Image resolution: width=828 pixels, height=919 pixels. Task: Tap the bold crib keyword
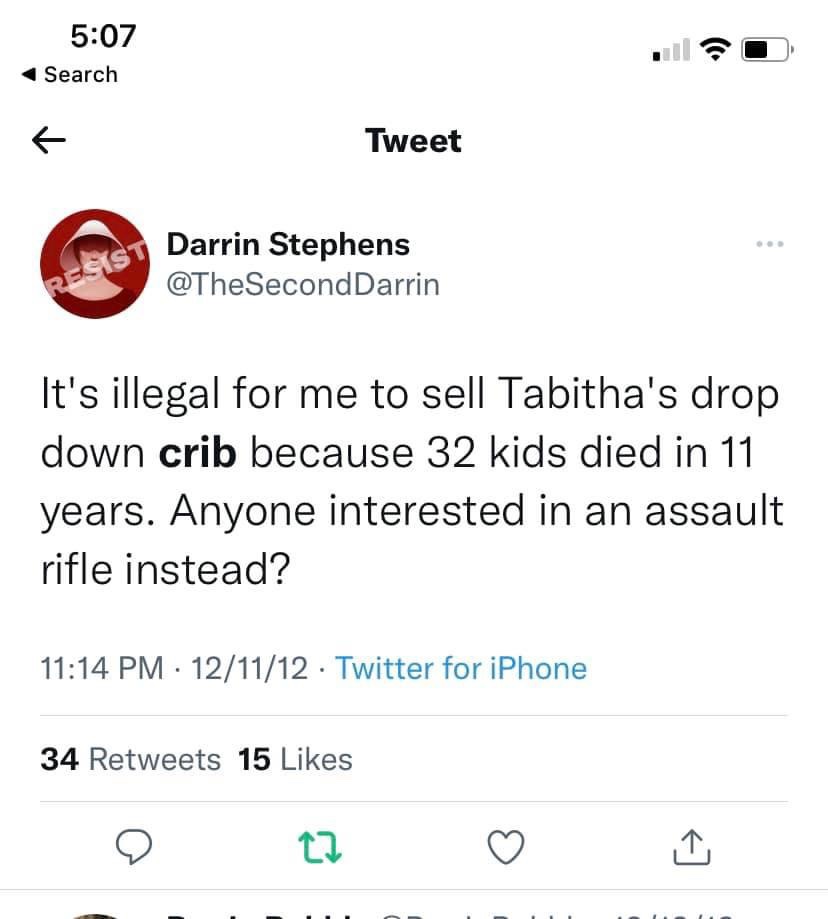point(197,452)
